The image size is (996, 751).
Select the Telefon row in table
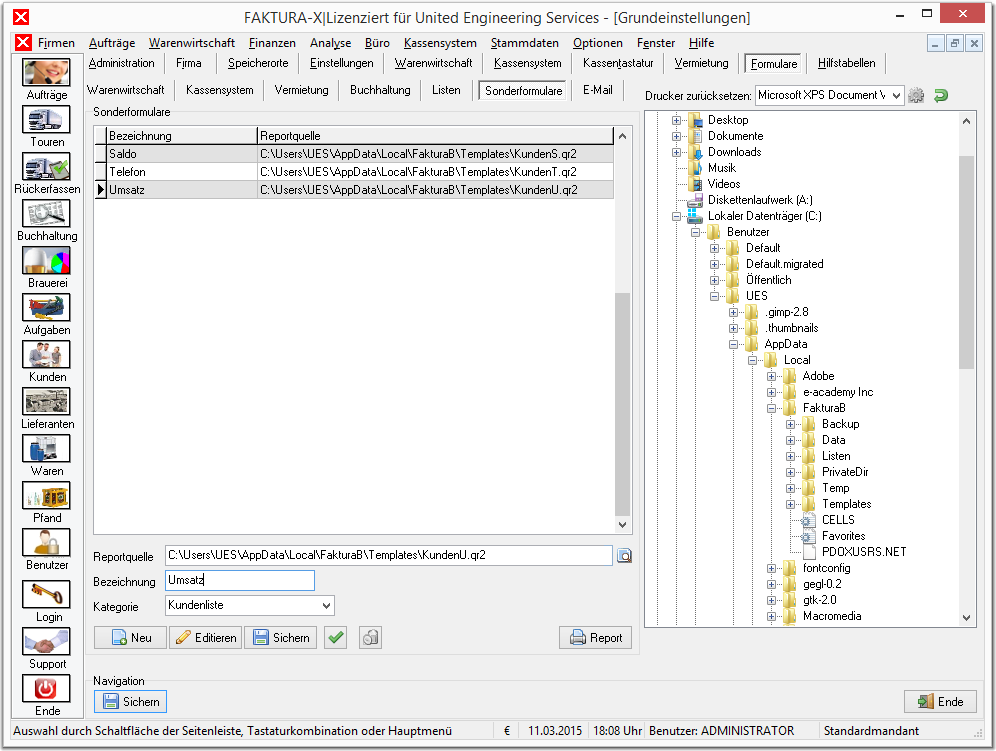(x=354, y=172)
